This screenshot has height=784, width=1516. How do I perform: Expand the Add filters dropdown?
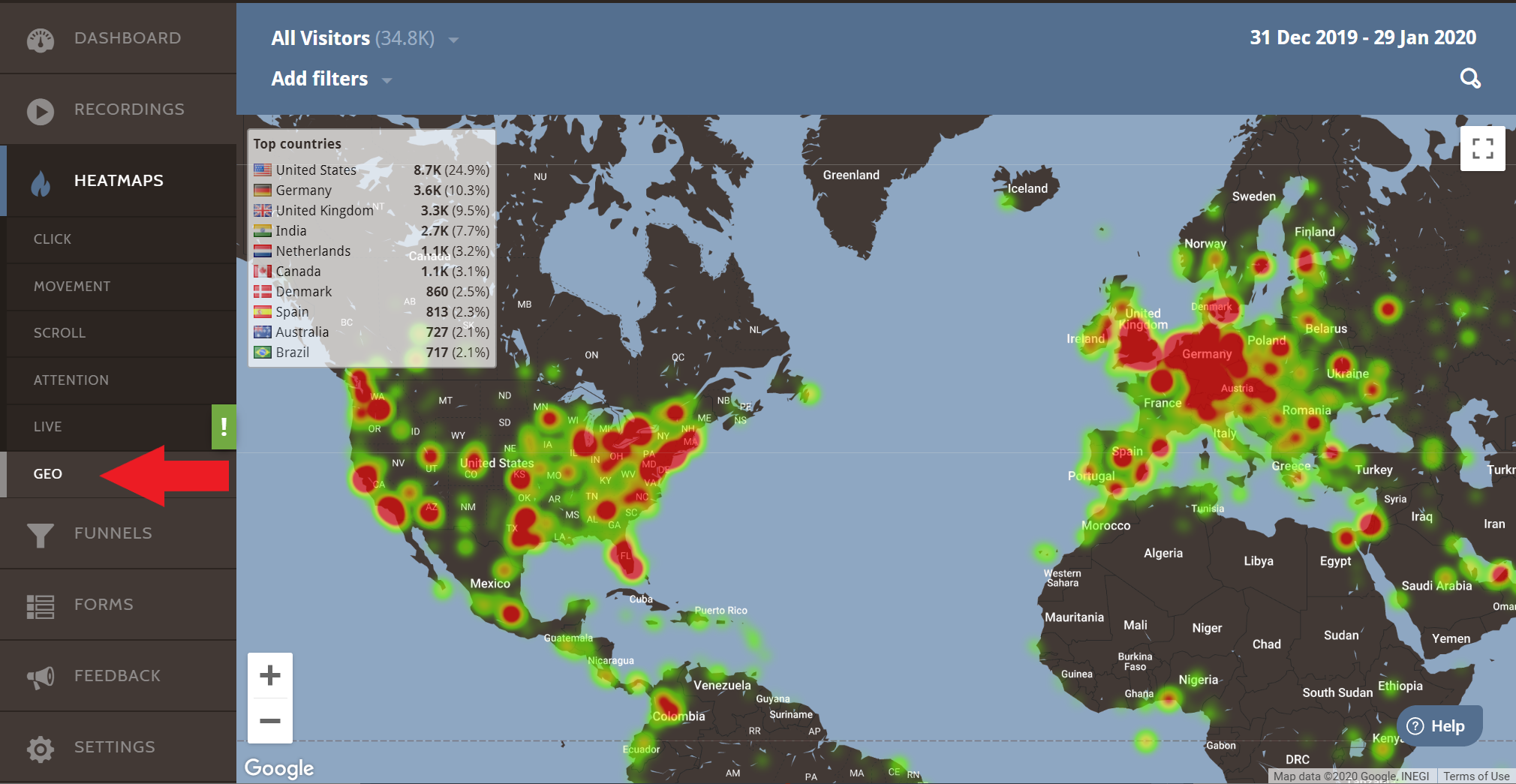[x=386, y=80]
